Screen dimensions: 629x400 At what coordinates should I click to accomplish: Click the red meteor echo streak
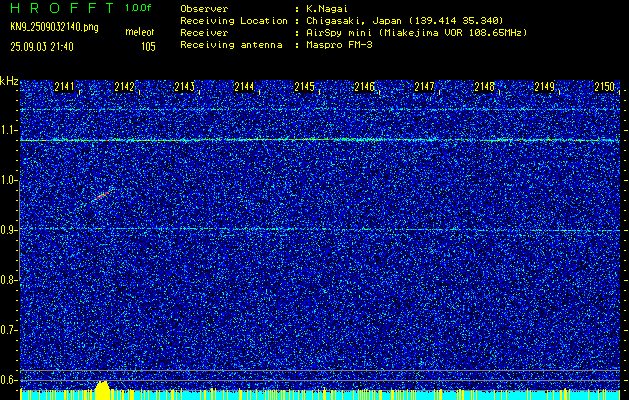102,196
